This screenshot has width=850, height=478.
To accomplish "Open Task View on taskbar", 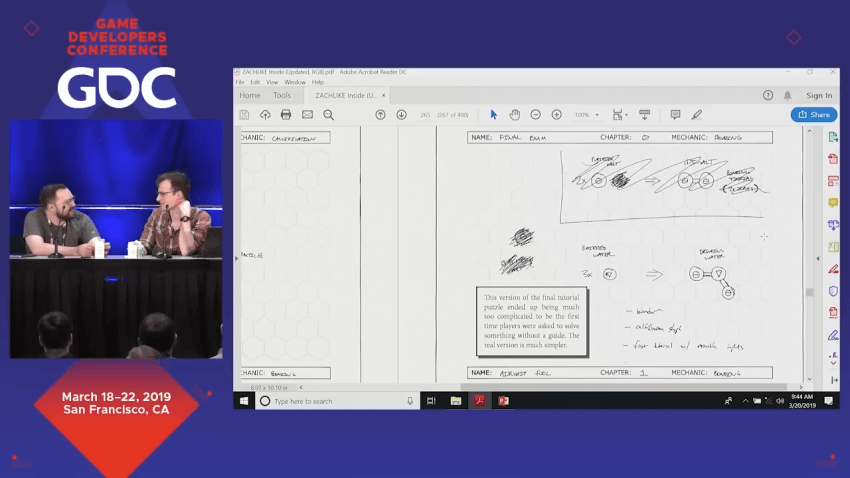I will 432,401.
